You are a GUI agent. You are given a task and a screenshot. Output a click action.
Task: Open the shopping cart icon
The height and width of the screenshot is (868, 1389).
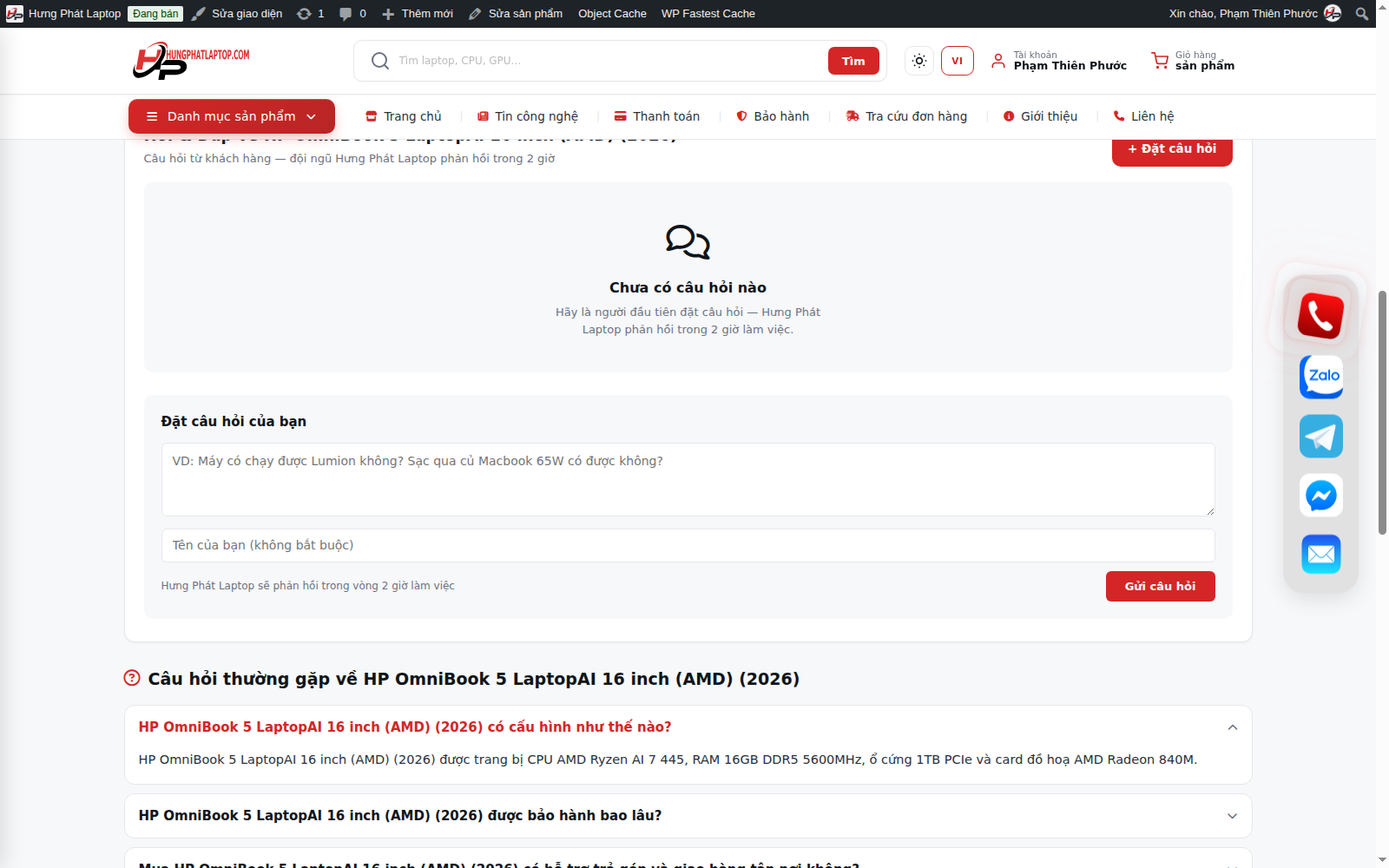pos(1160,61)
